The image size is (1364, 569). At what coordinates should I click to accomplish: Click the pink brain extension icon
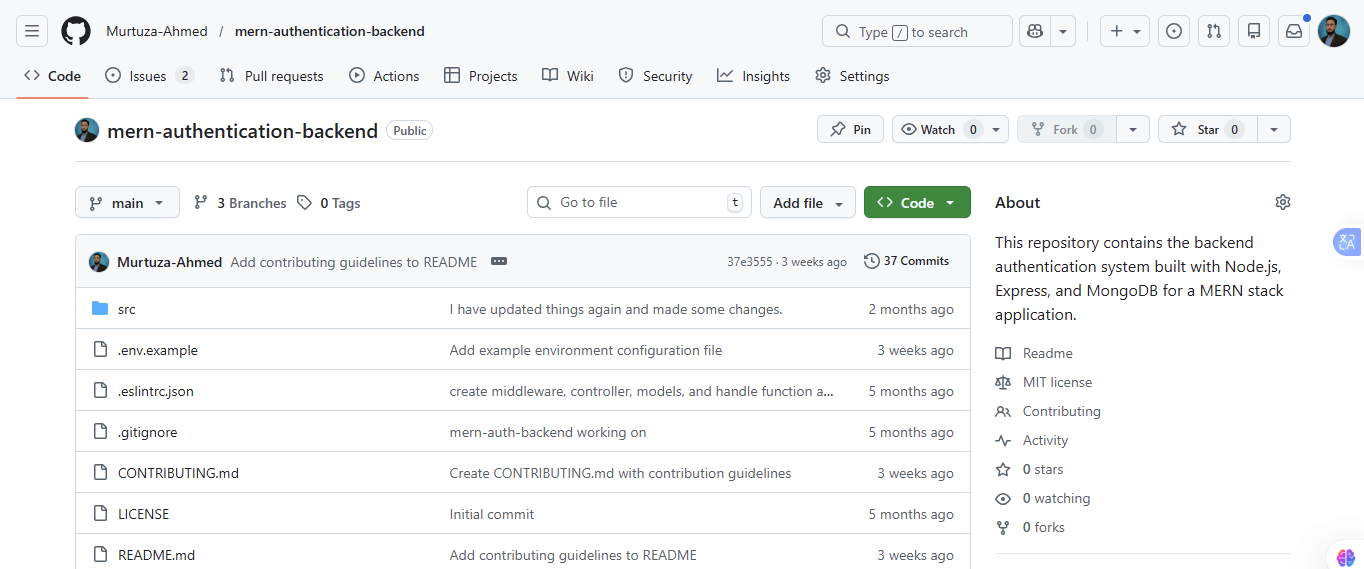(1345, 557)
